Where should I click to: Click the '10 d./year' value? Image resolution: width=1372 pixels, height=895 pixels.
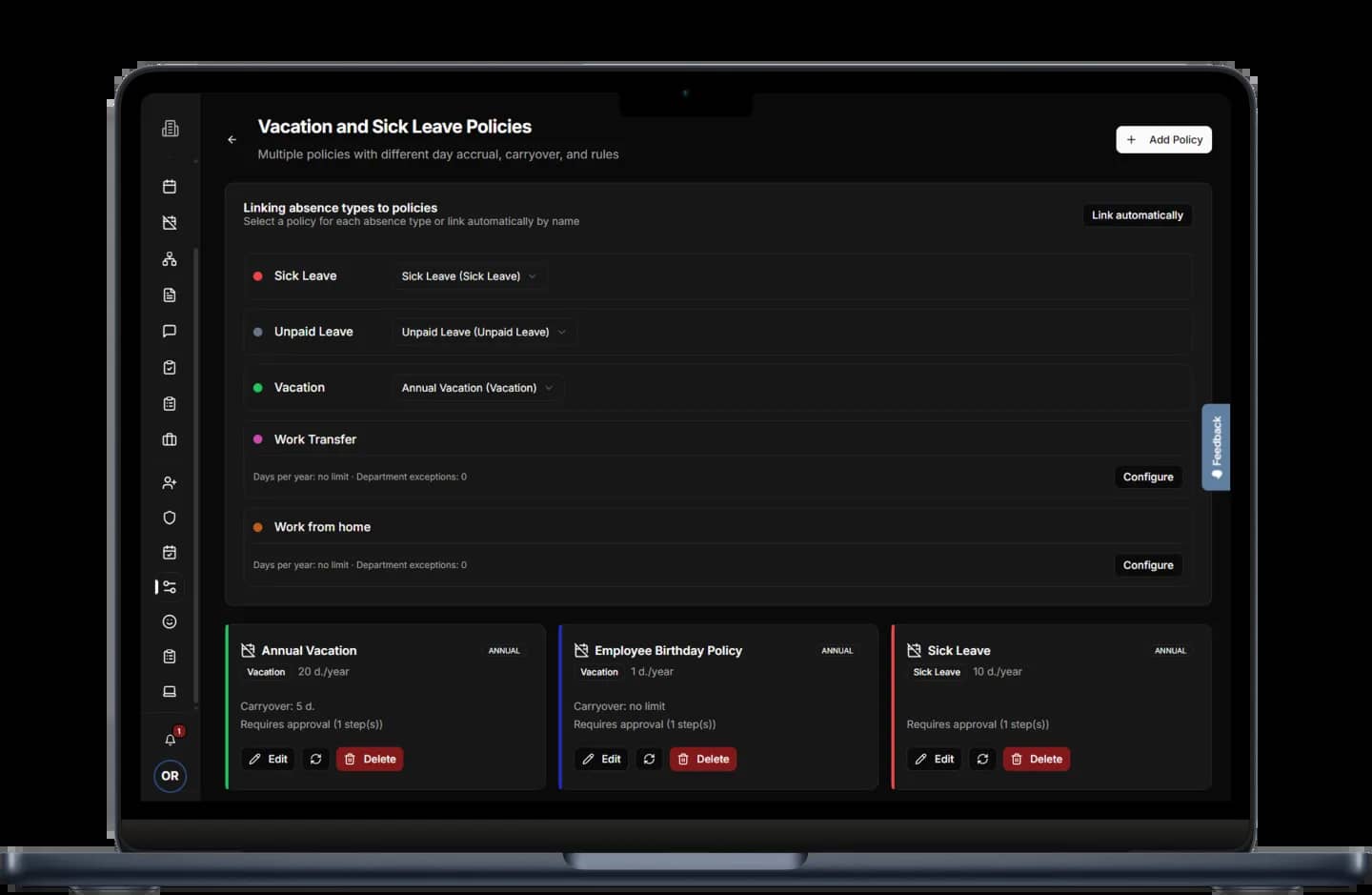pos(998,672)
